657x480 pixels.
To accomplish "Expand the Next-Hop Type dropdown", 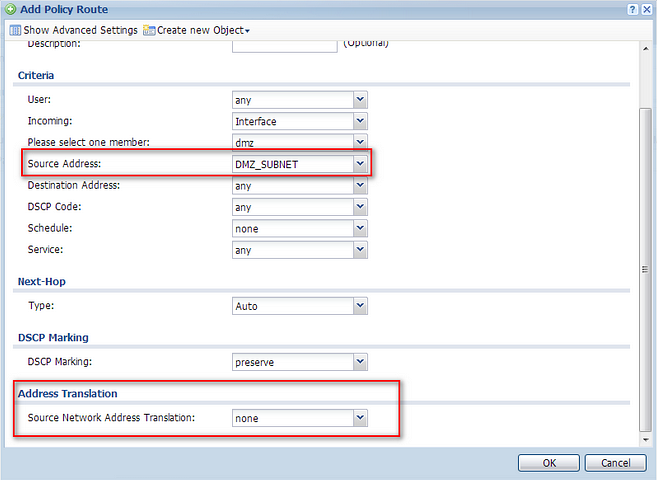I will (x=360, y=306).
